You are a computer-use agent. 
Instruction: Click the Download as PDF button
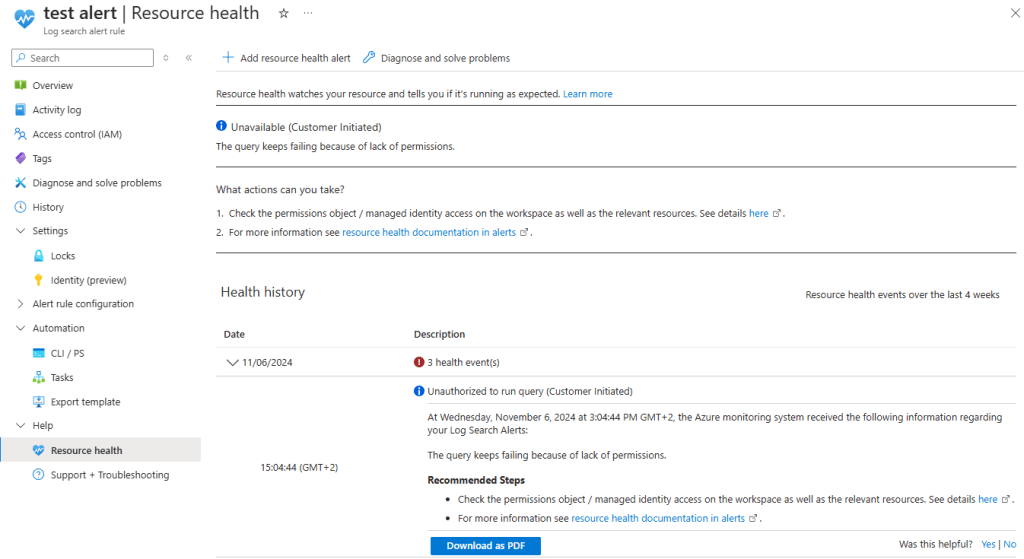click(485, 545)
